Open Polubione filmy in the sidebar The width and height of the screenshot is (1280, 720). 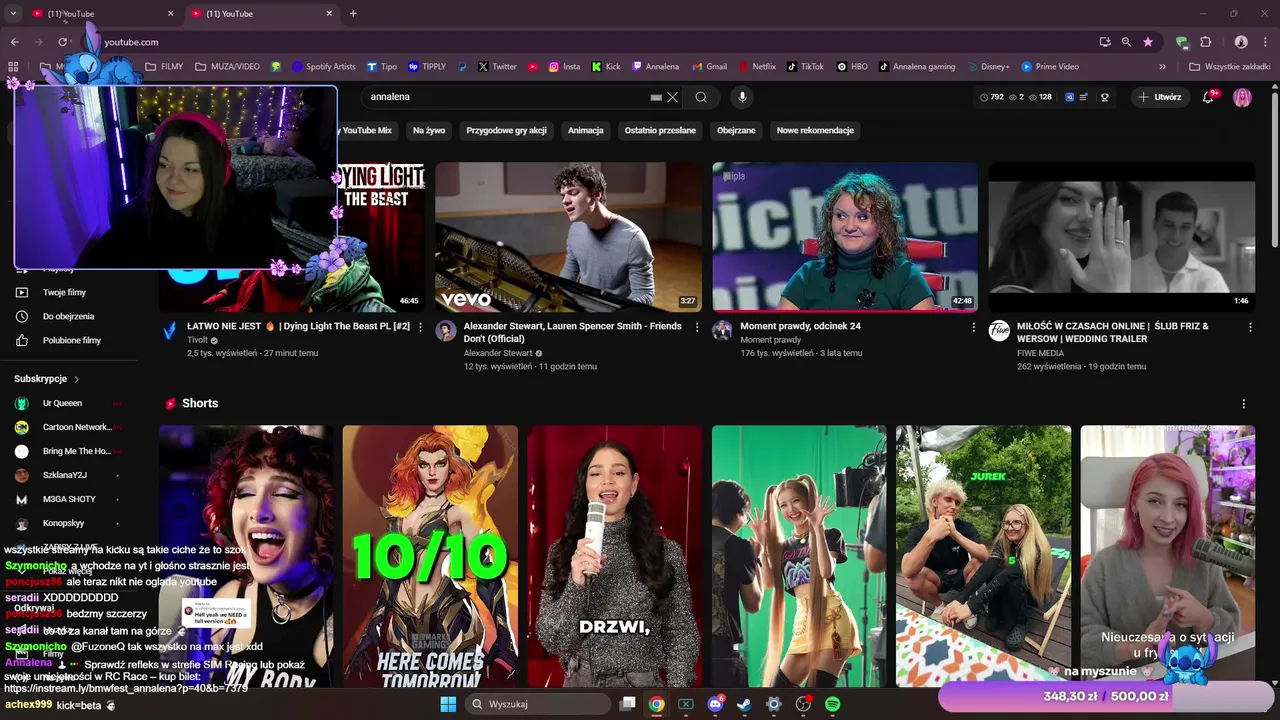coord(71,341)
